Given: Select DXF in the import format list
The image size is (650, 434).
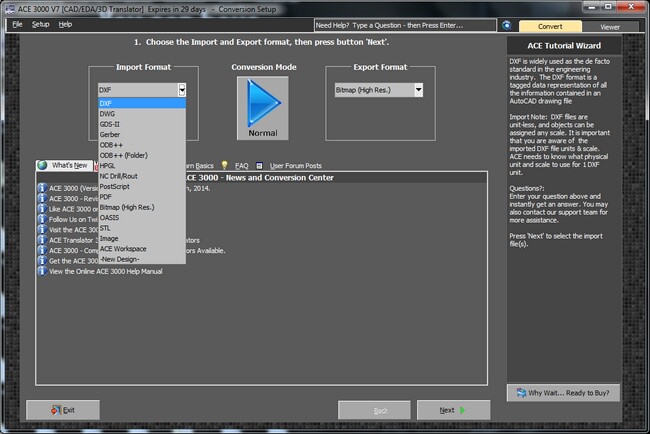Looking at the screenshot, I should coord(142,103).
